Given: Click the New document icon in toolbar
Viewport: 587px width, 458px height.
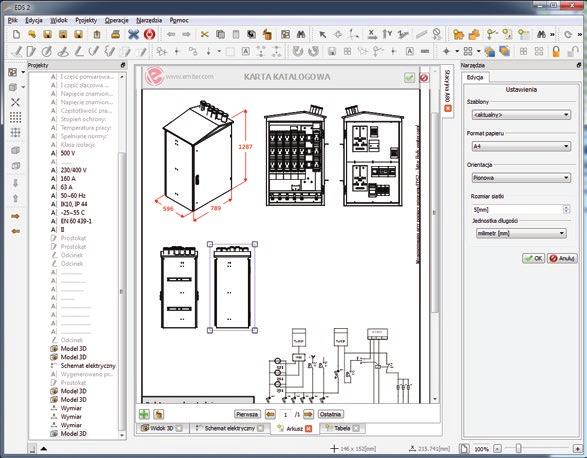Looking at the screenshot, I should tap(16, 34).
